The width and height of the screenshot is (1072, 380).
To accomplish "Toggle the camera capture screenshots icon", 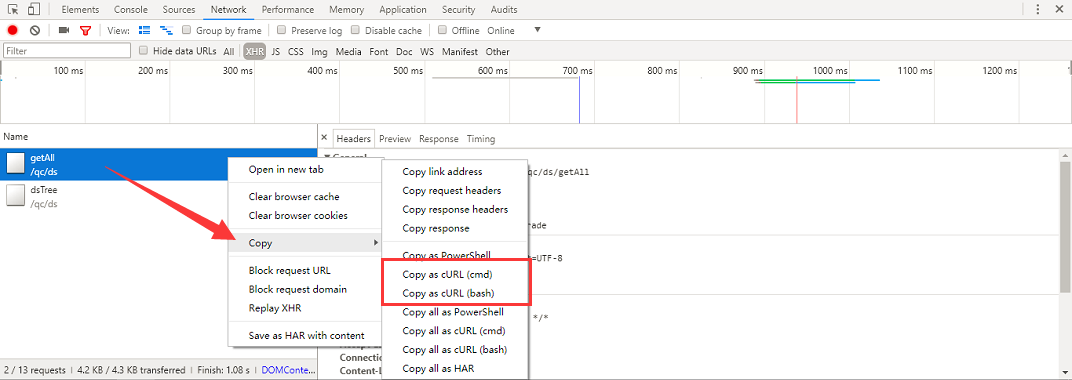I will tap(64, 31).
